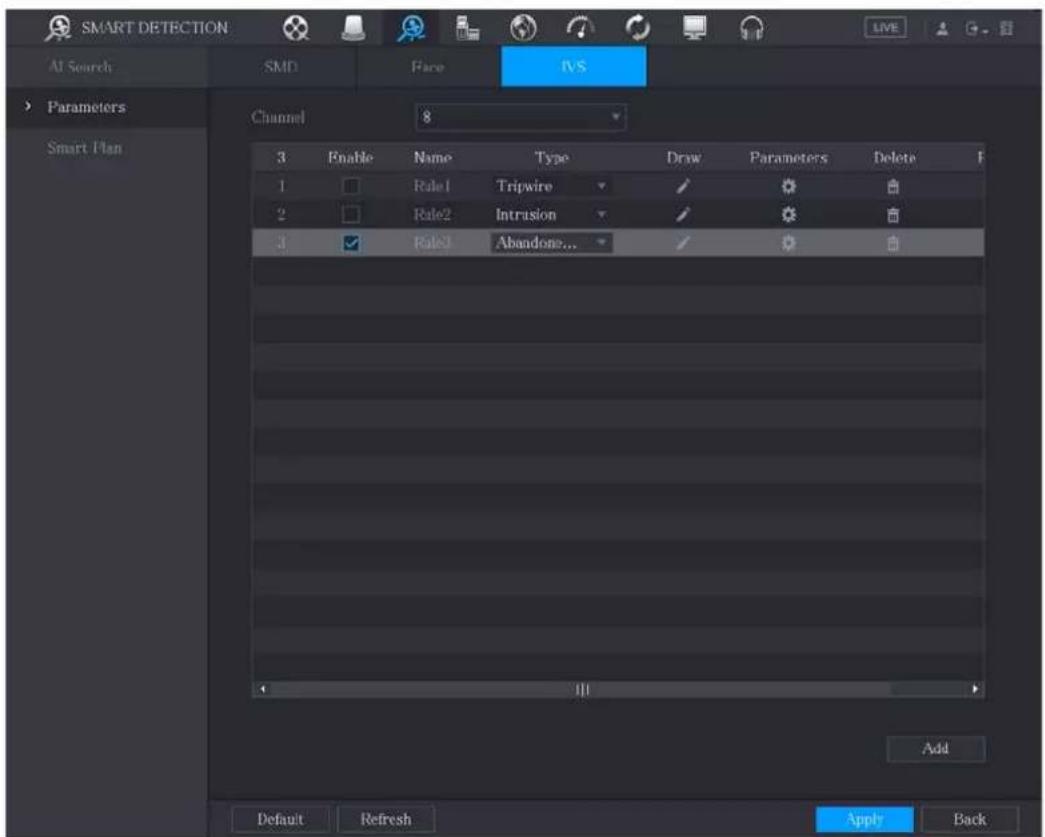Viewport: 1045px width, 837px height.
Task: Open Tripwire type dropdown for Rule1
Action: [x=550, y=186]
